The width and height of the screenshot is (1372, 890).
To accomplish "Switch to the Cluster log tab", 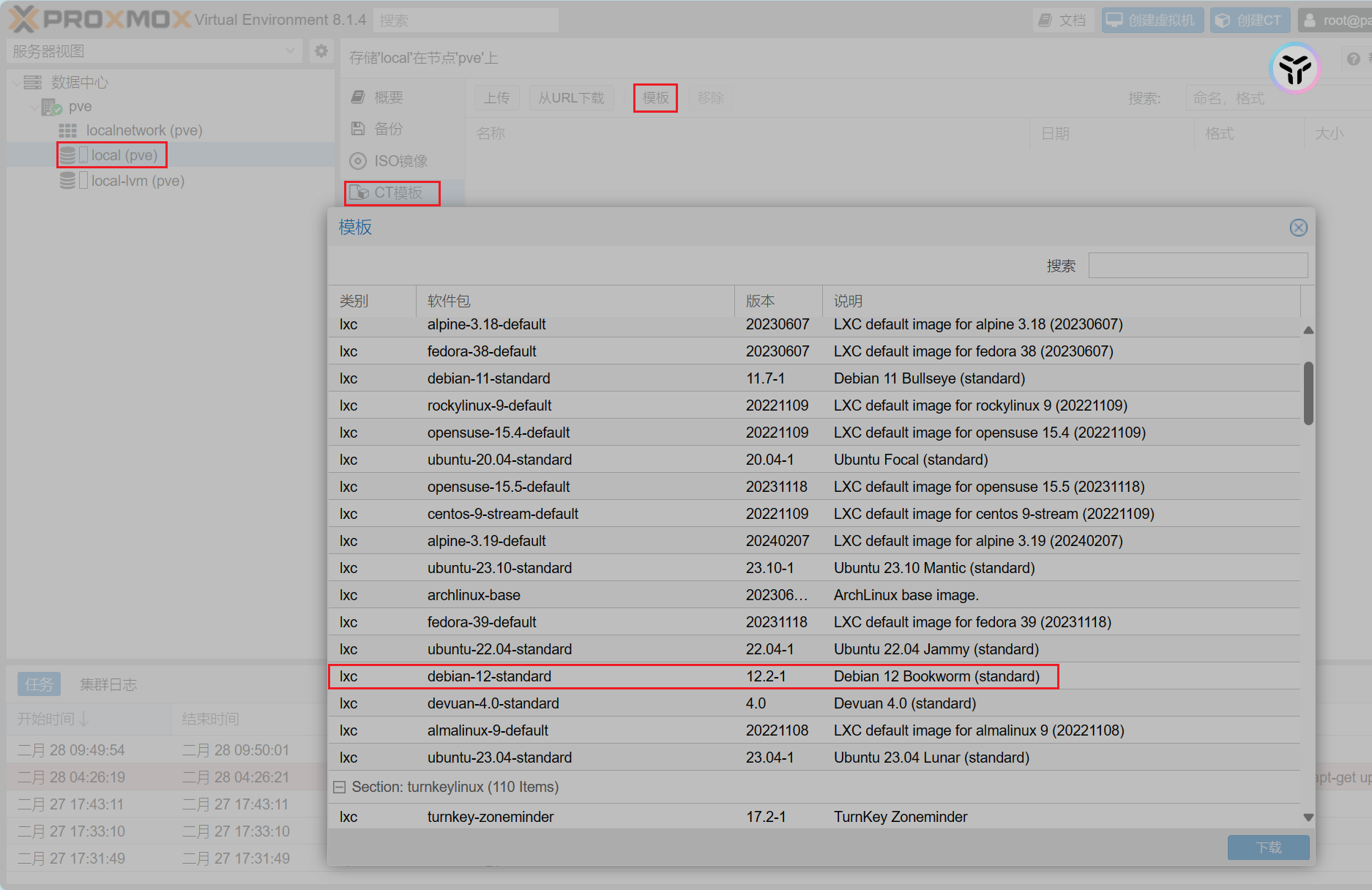I will click(108, 684).
